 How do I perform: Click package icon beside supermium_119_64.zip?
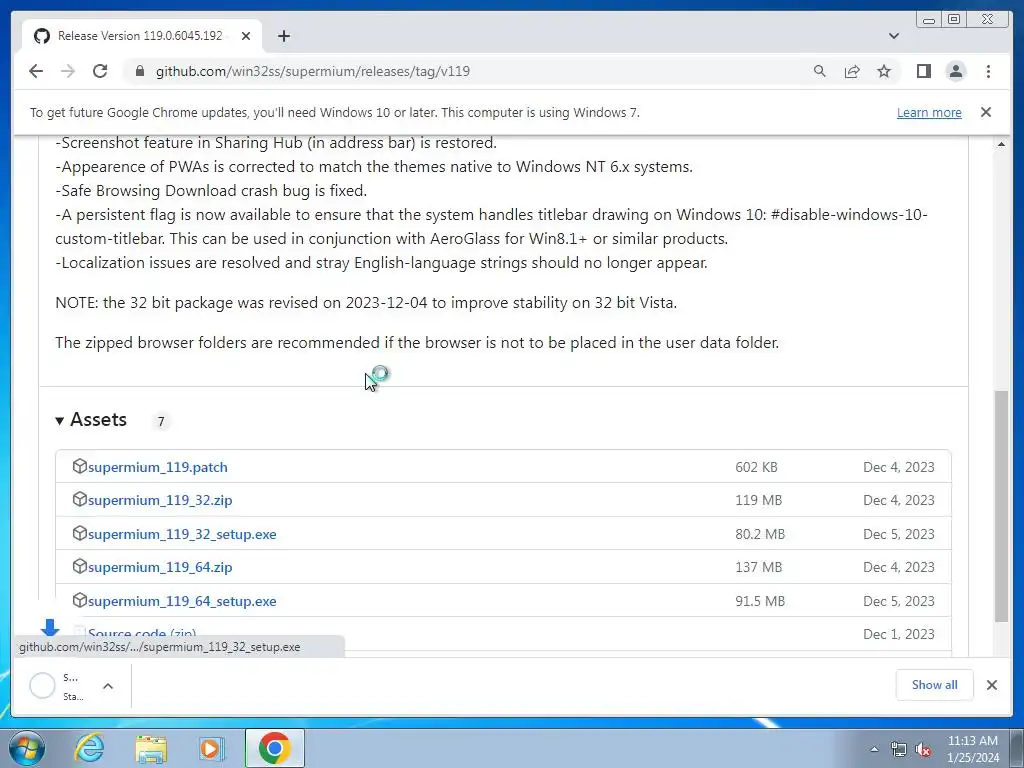[x=80, y=567]
